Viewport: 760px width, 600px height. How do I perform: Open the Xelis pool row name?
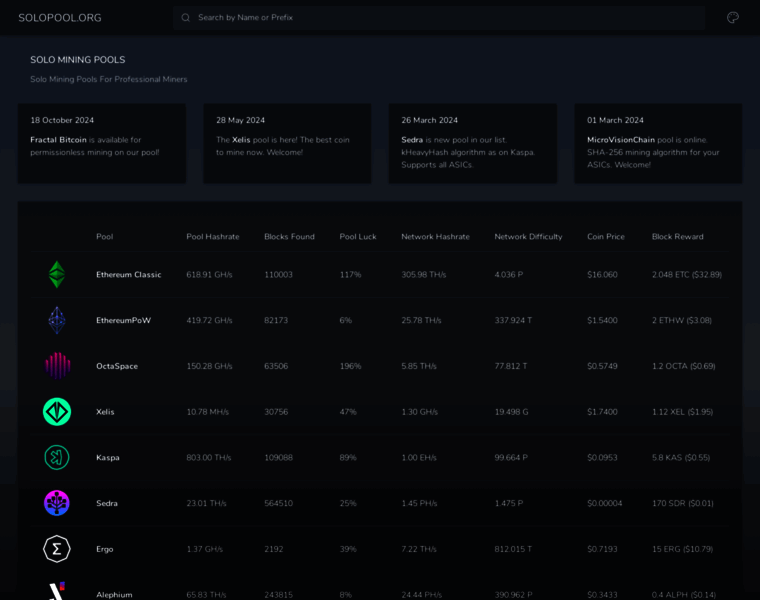[x=105, y=411]
